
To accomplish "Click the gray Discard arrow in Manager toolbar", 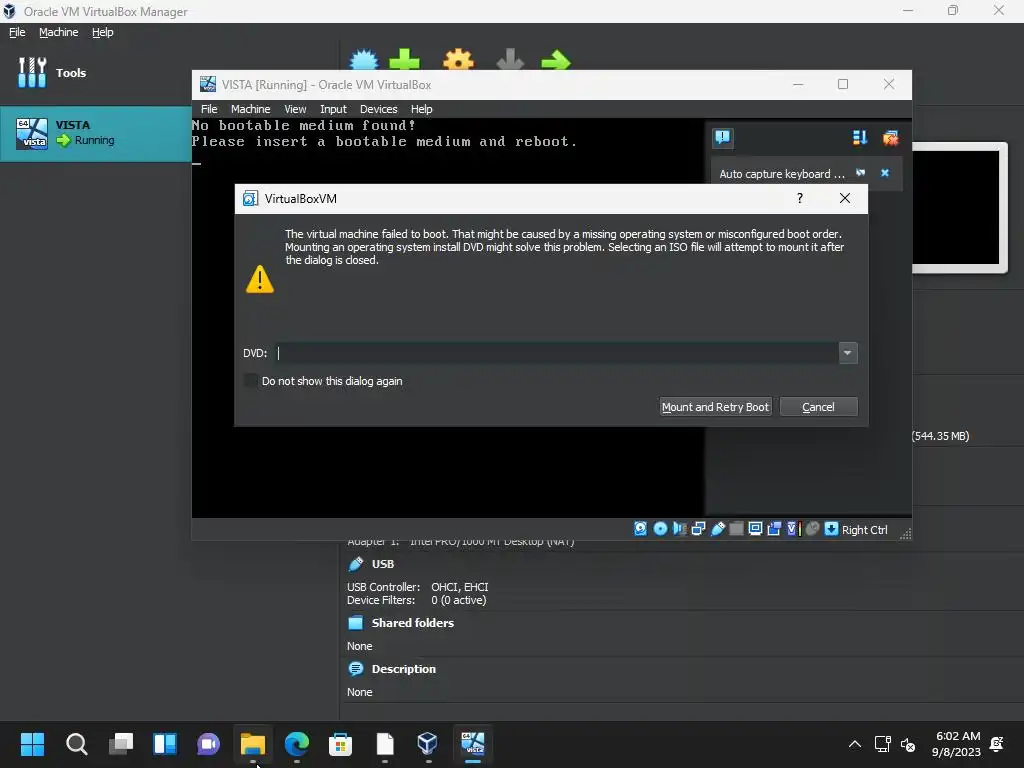I will 510,60.
